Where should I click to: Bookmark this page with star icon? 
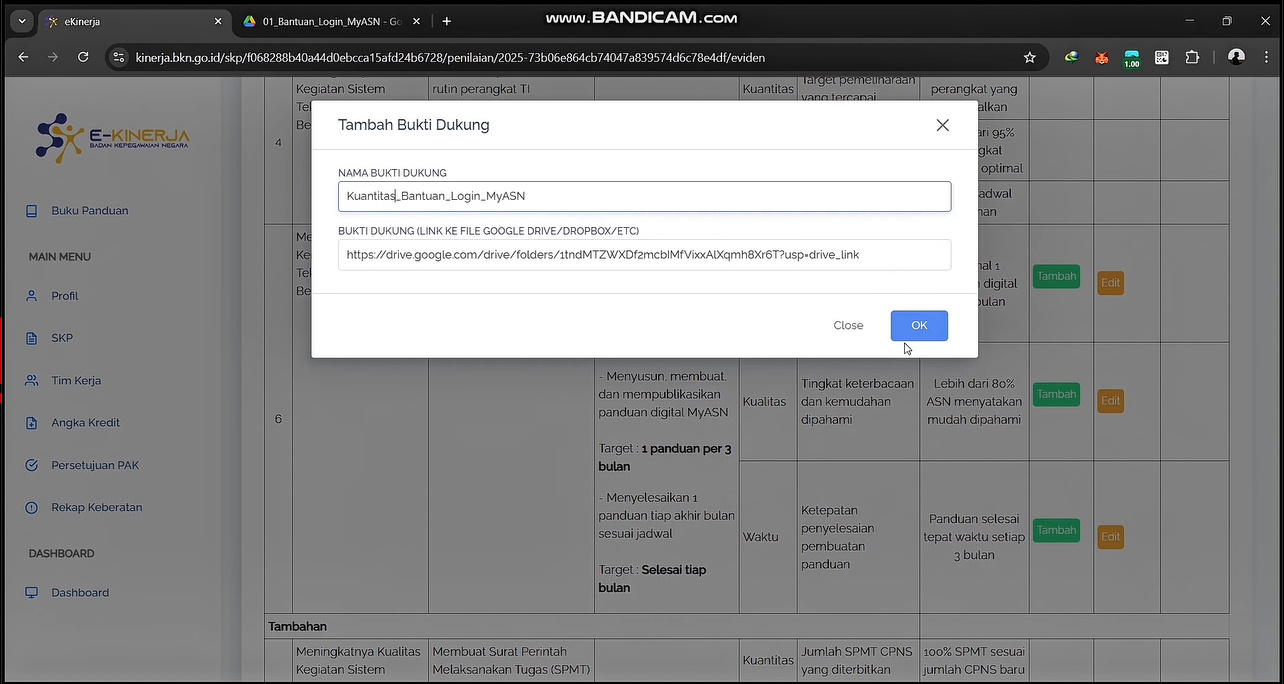pos(1030,58)
